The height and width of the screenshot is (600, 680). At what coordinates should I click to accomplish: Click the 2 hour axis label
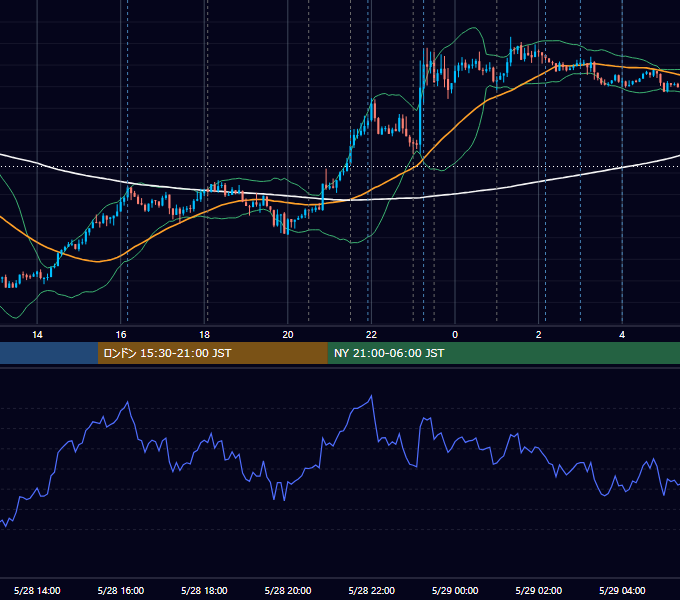point(539,335)
